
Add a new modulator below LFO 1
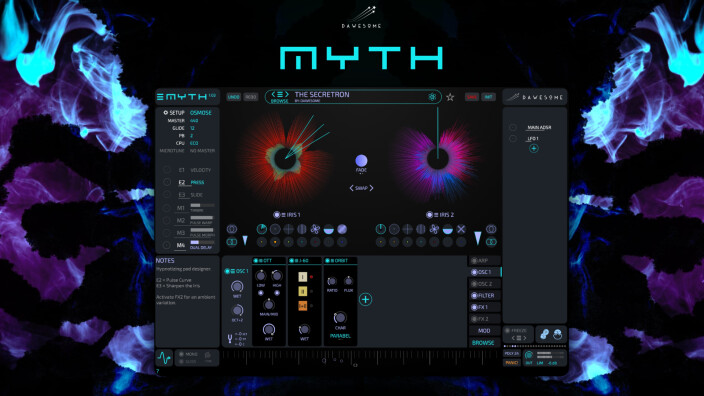tap(533, 148)
